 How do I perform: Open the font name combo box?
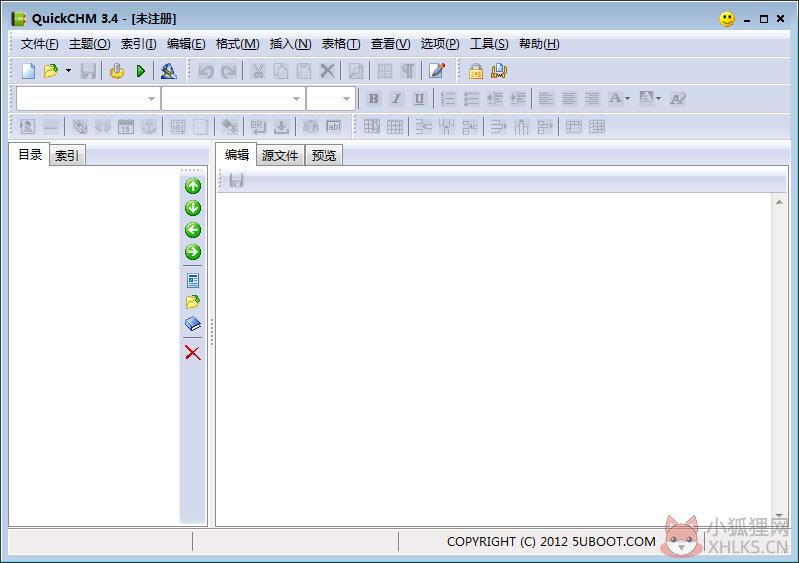pos(233,99)
